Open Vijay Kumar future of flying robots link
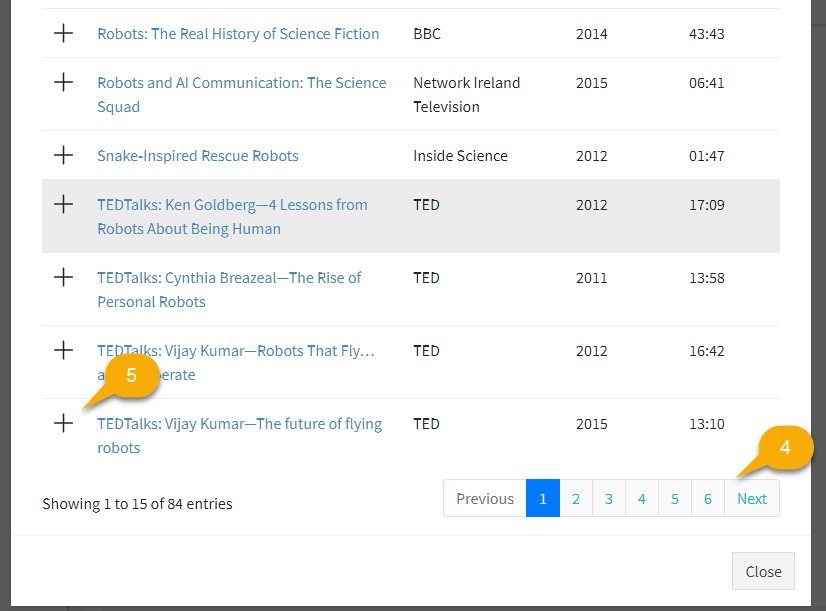This screenshot has width=826, height=611. (x=240, y=436)
